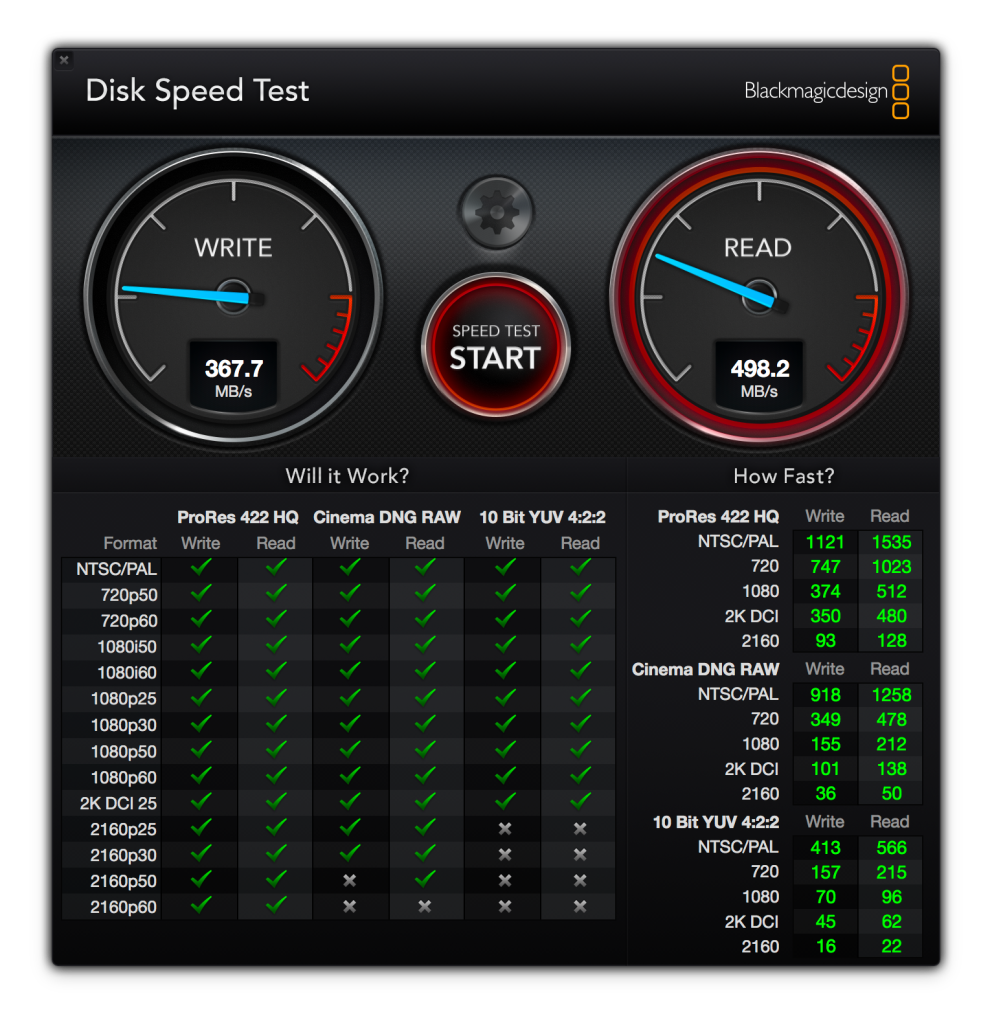
Task: Click the 10 Bit YUV 2160 read value 22
Action: 891,946
